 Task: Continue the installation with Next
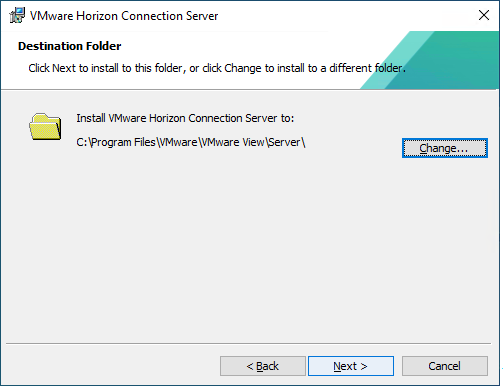[x=351, y=366]
